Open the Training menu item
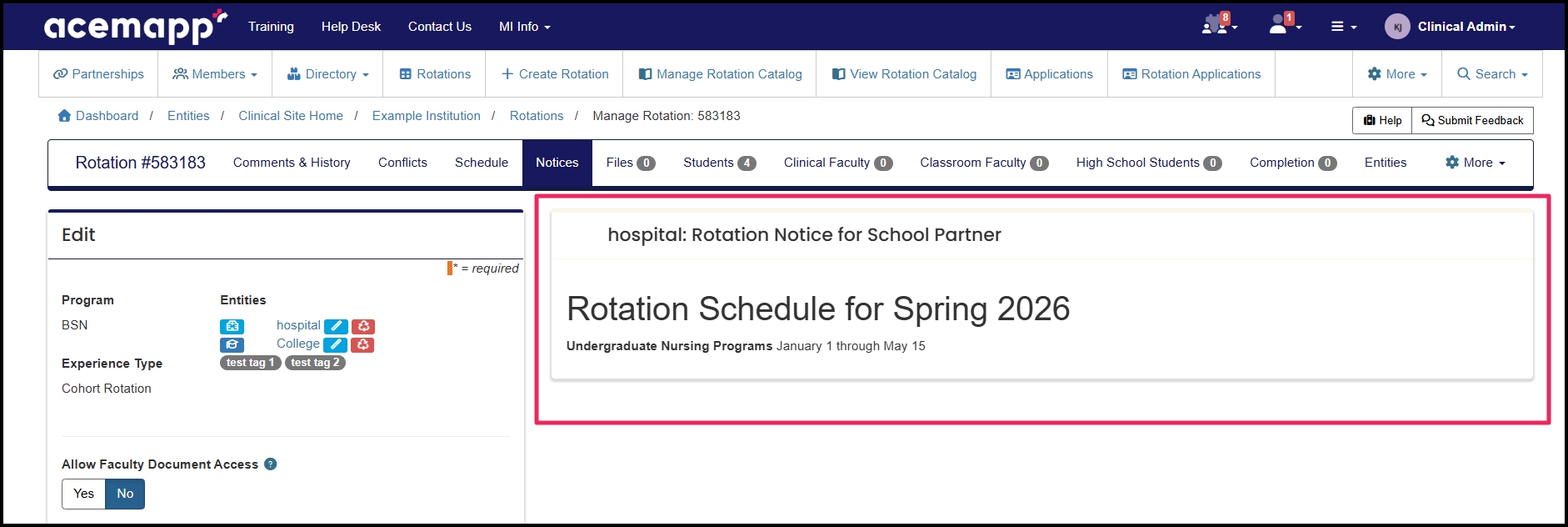 pyautogui.click(x=271, y=27)
